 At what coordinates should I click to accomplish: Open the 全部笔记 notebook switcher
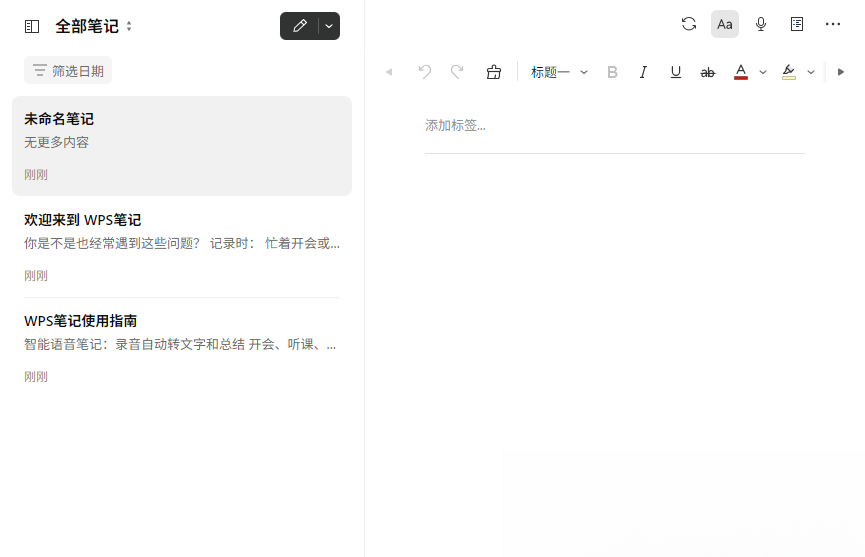(93, 26)
